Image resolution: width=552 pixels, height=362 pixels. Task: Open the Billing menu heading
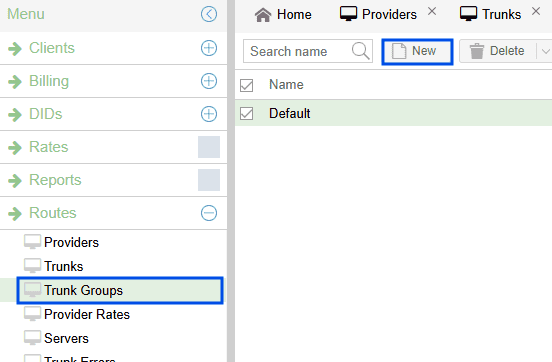tap(49, 81)
